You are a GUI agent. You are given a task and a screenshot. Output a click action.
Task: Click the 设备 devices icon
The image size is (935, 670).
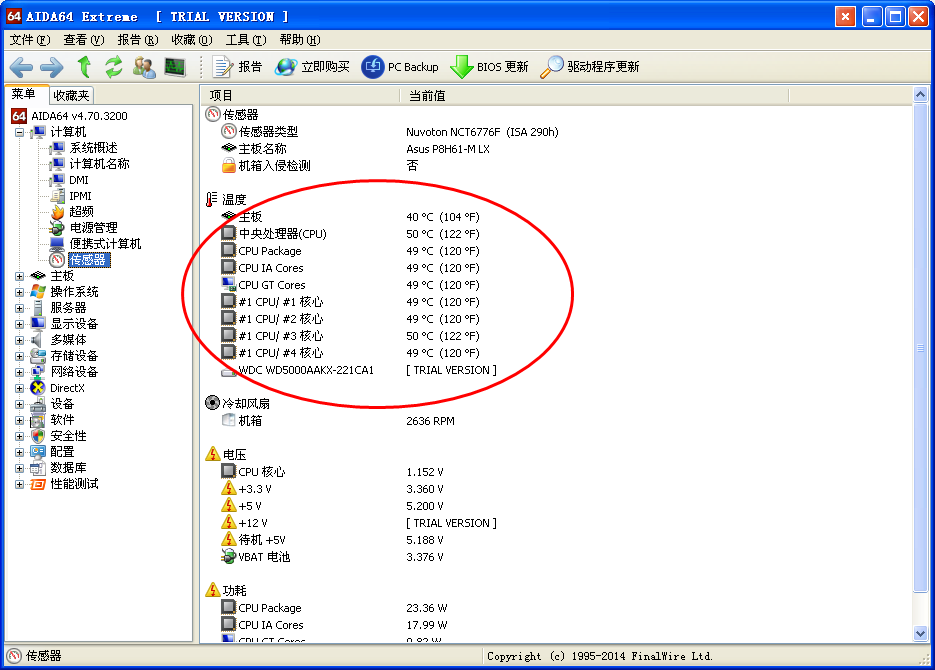coord(38,404)
